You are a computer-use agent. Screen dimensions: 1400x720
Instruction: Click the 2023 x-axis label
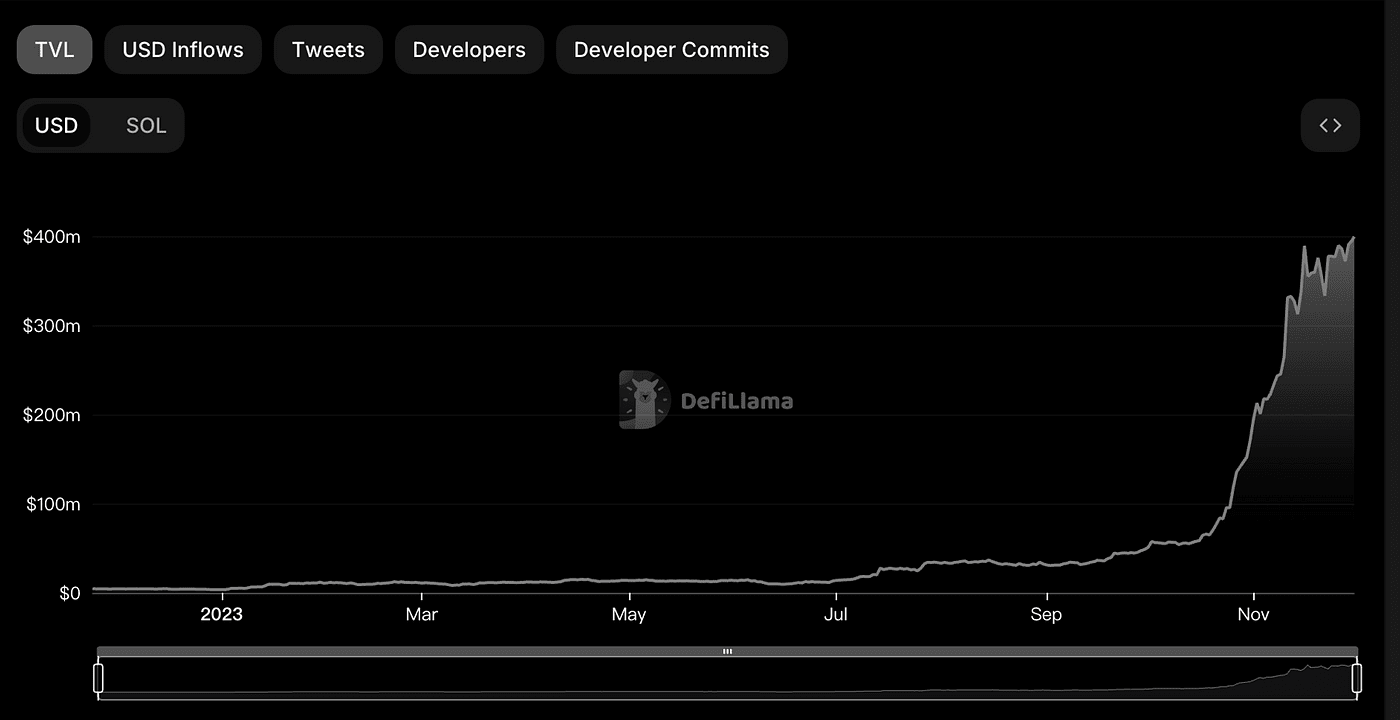[x=221, y=614]
